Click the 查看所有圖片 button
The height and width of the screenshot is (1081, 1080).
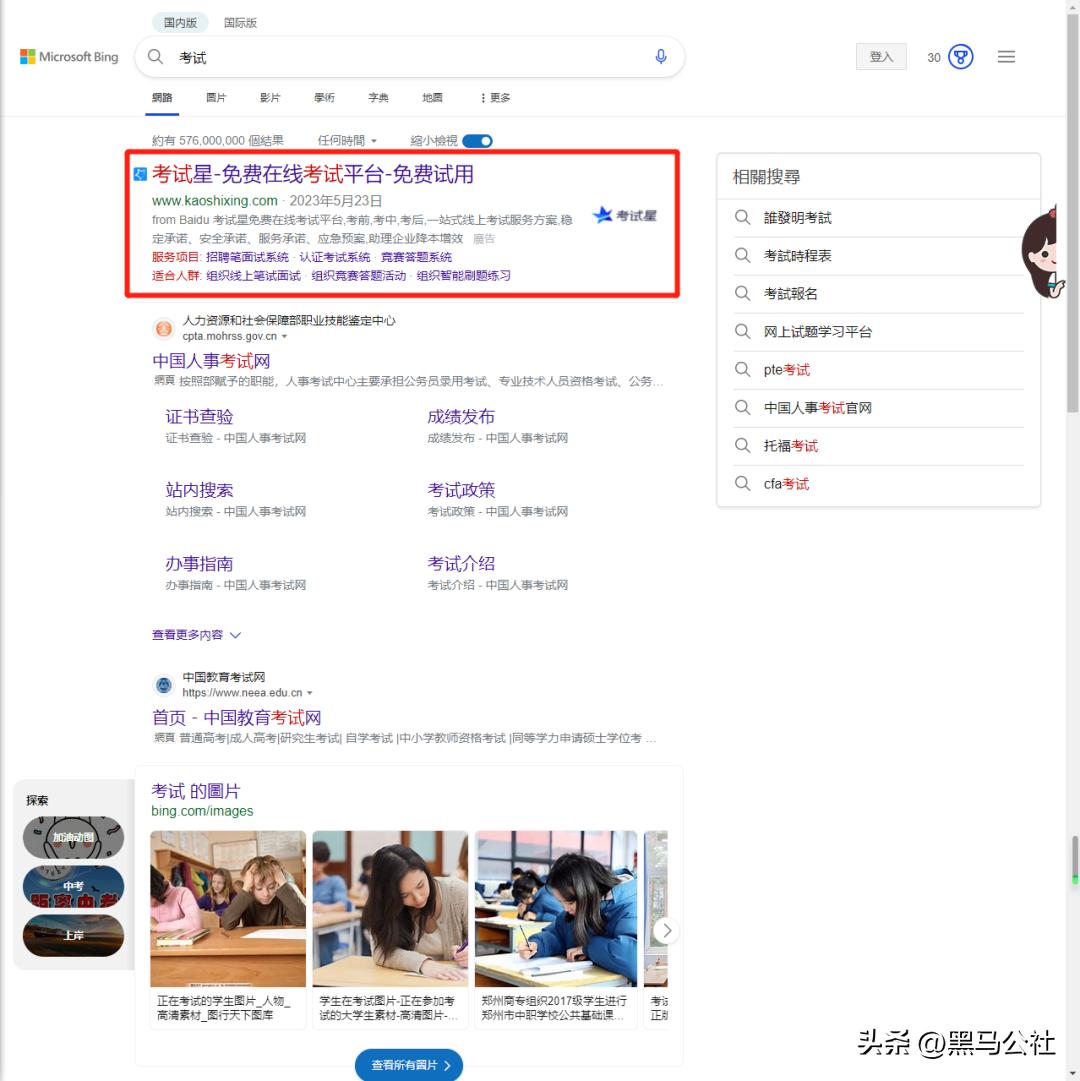click(x=408, y=1065)
